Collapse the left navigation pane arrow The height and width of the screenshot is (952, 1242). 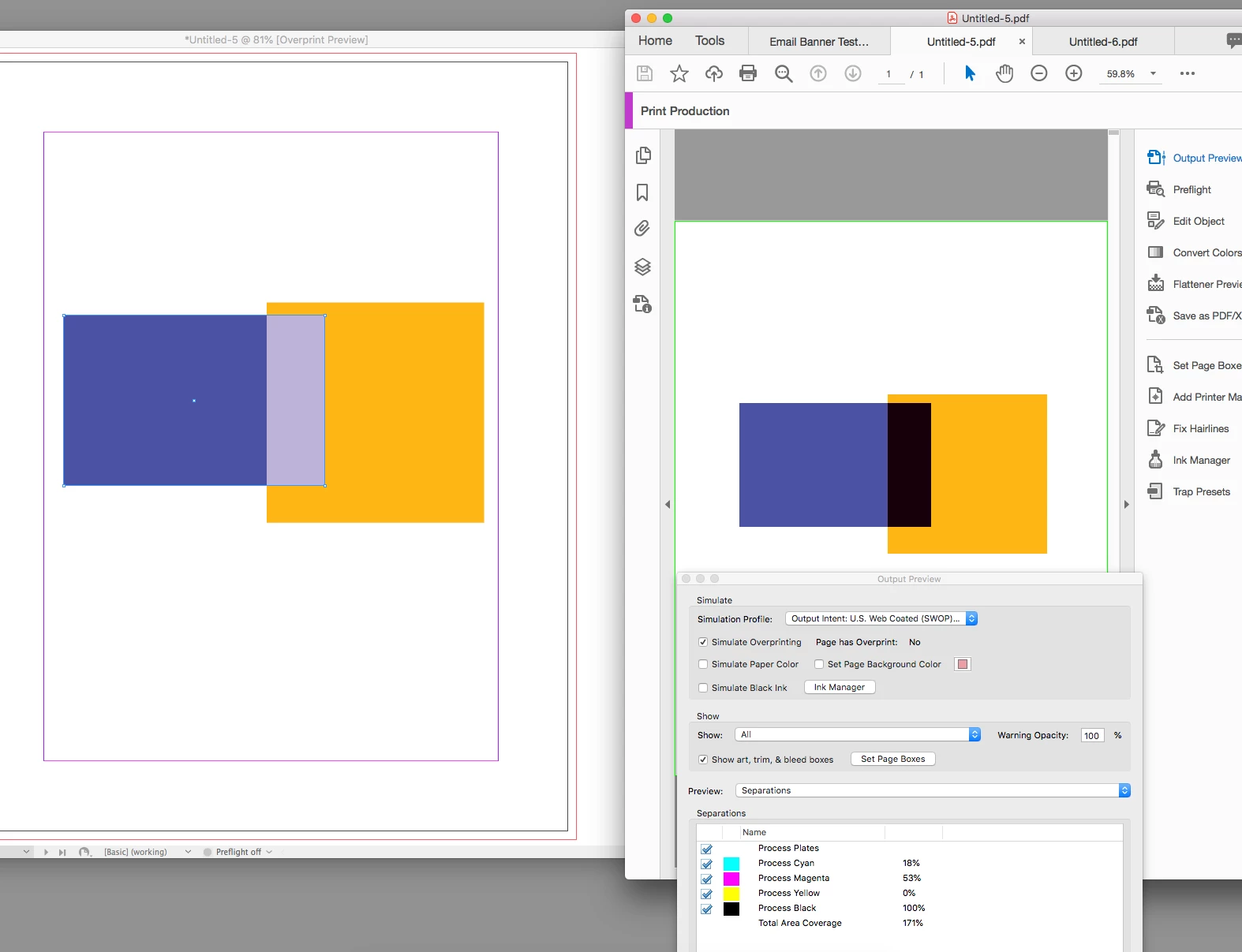tap(668, 504)
